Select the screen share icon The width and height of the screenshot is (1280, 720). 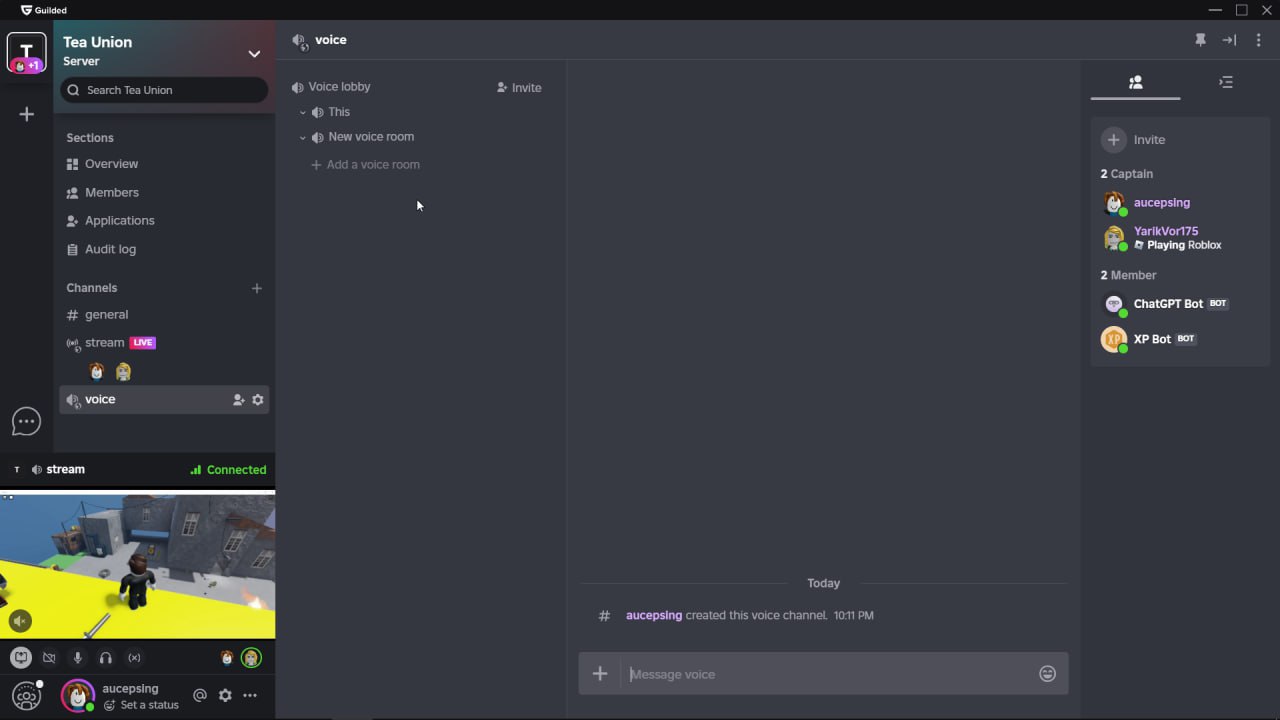[20, 657]
